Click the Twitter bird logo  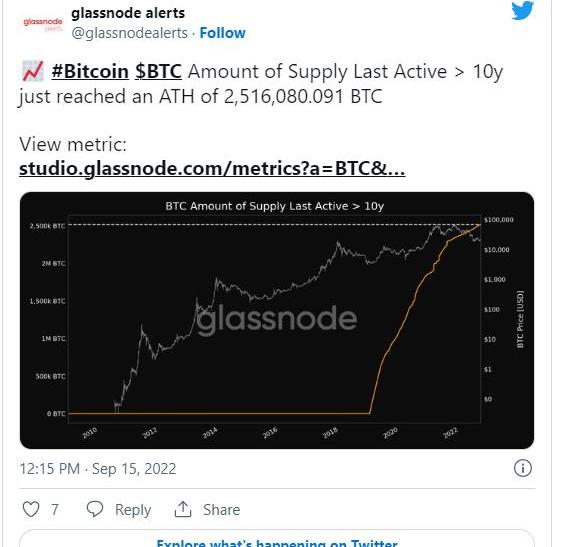[522, 10]
